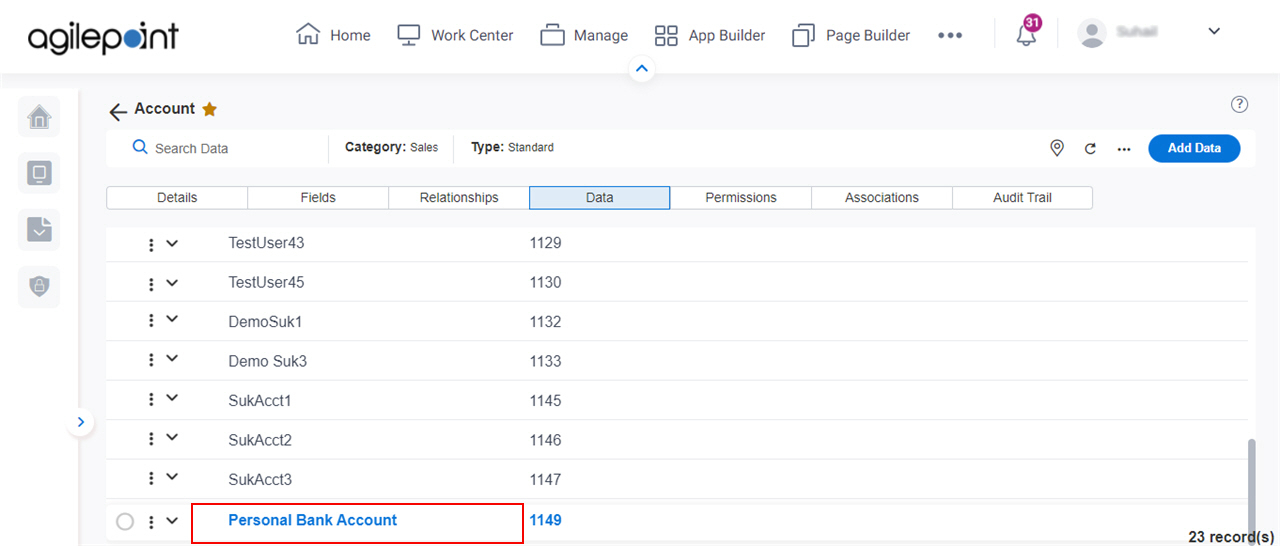Click the 1149 ID link
1280x546 pixels.
546,520
